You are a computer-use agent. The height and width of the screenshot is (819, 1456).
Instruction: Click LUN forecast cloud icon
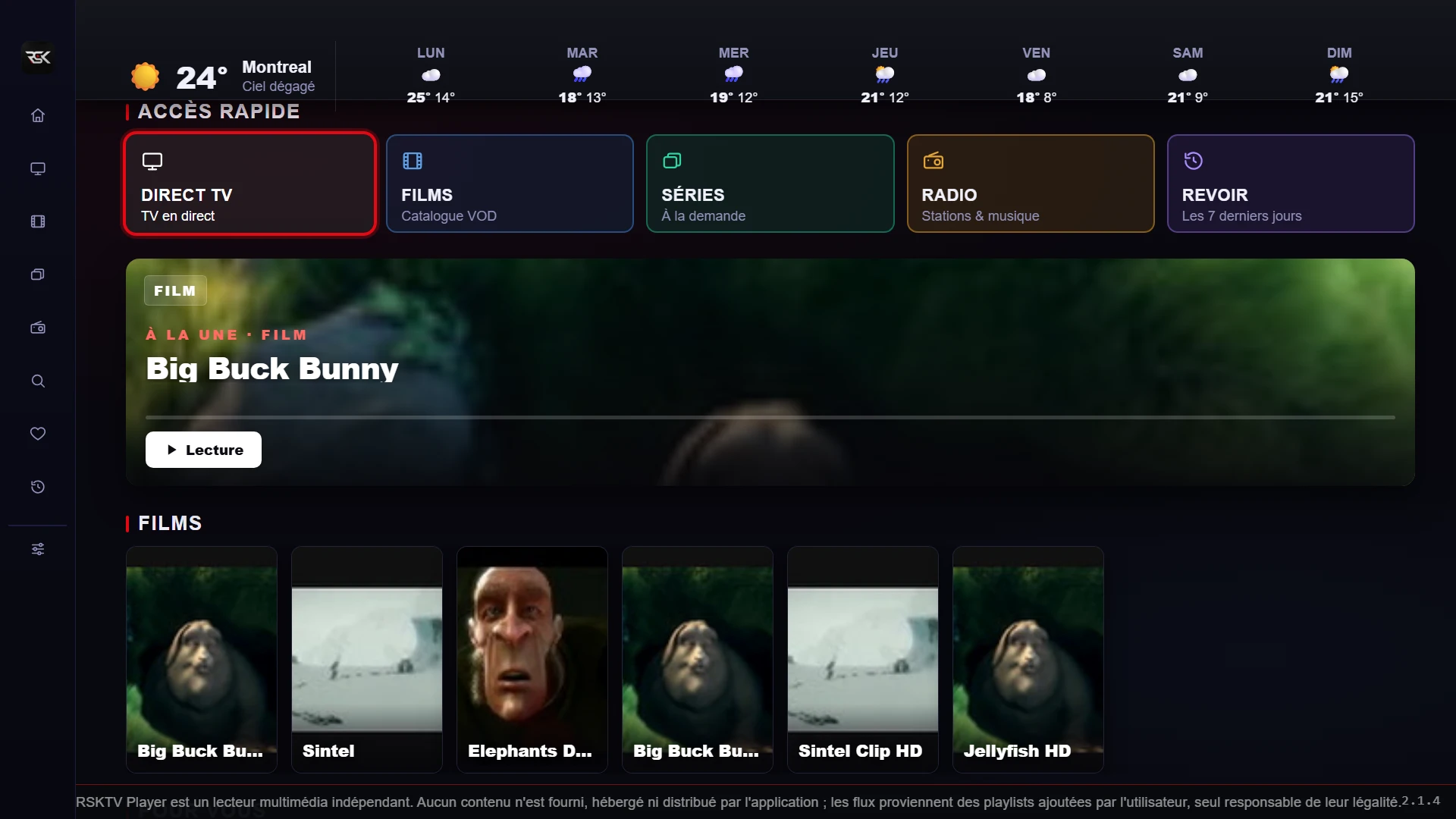(x=431, y=75)
